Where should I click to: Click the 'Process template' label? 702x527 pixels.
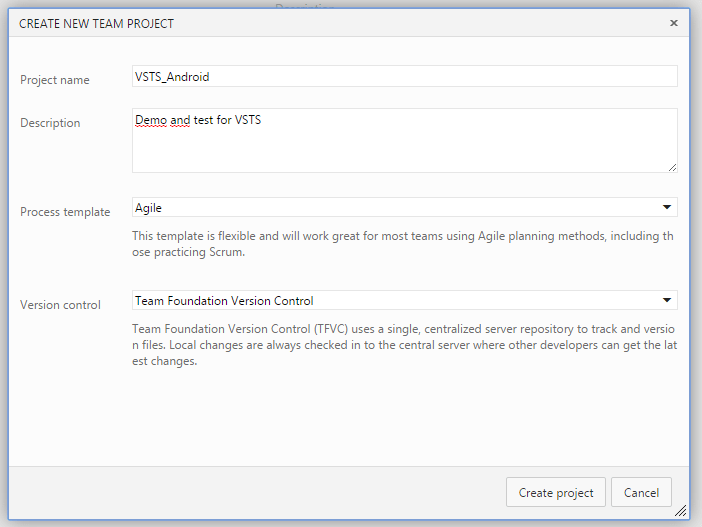65,212
